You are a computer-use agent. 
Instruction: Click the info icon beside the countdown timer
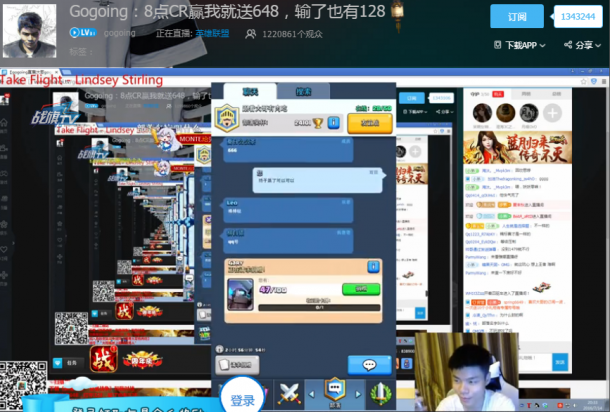(x=219, y=349)
